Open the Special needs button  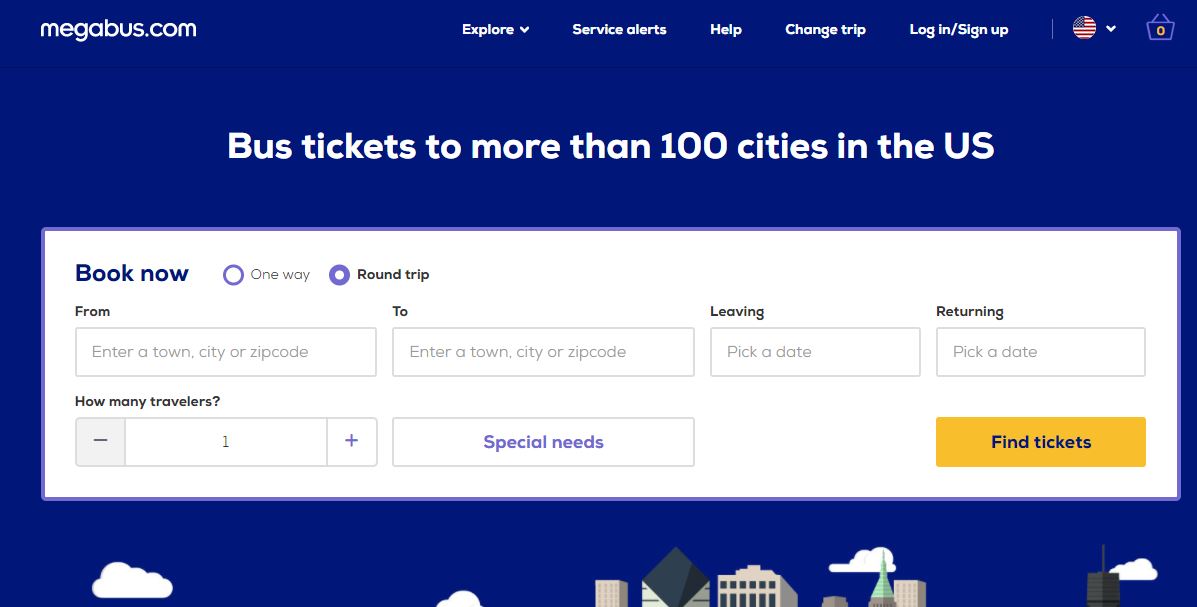click(x=543, y=442)
